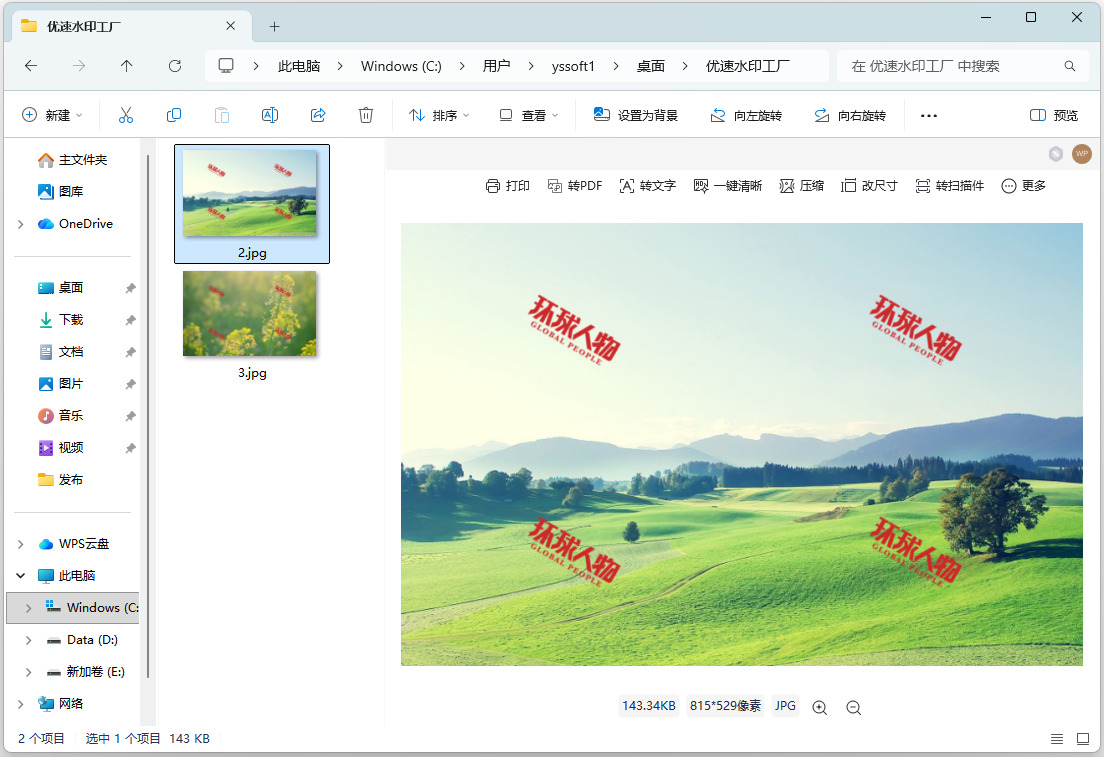The image size is (1104, 757).
Task: Switch to details list view icon
Action: point(1057,739)
